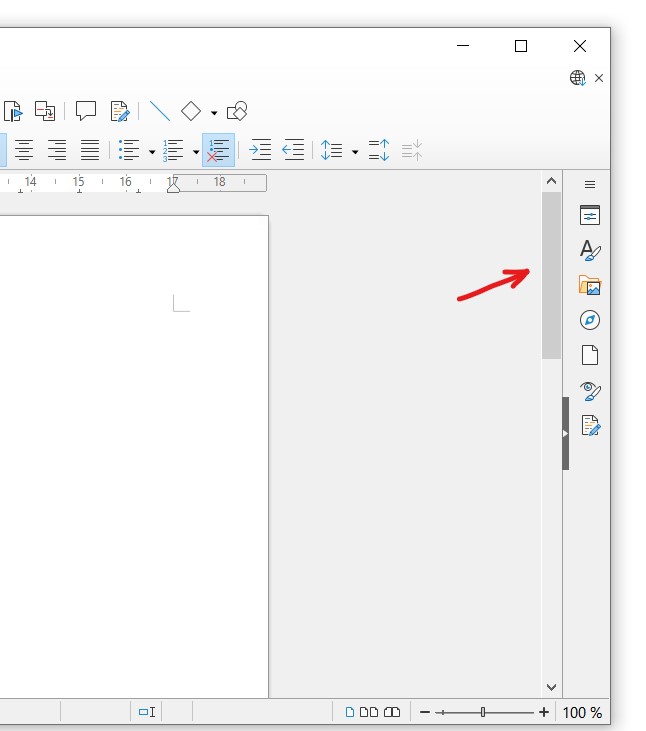Toggle track changes recording
Viewport: 646px width, 731px height.
click(120, 111)
